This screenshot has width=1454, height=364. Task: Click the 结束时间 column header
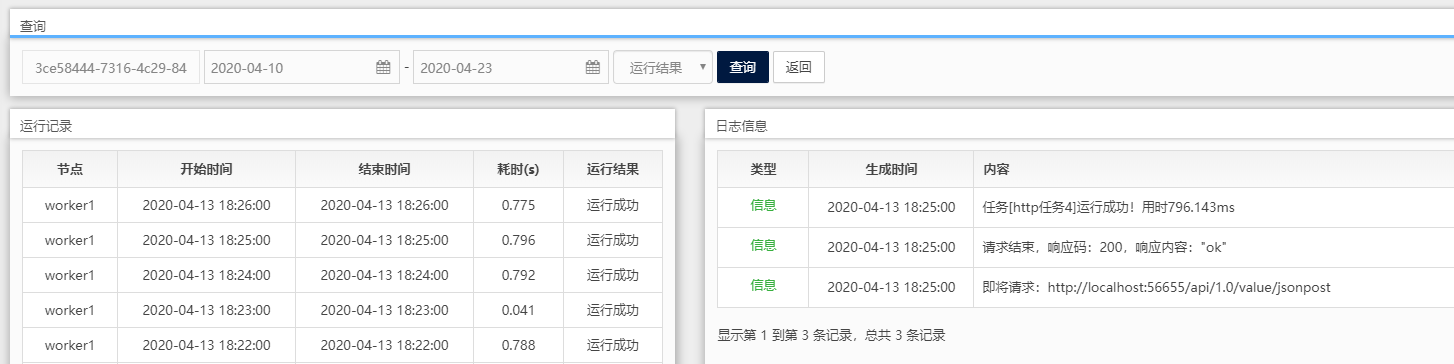384,169
